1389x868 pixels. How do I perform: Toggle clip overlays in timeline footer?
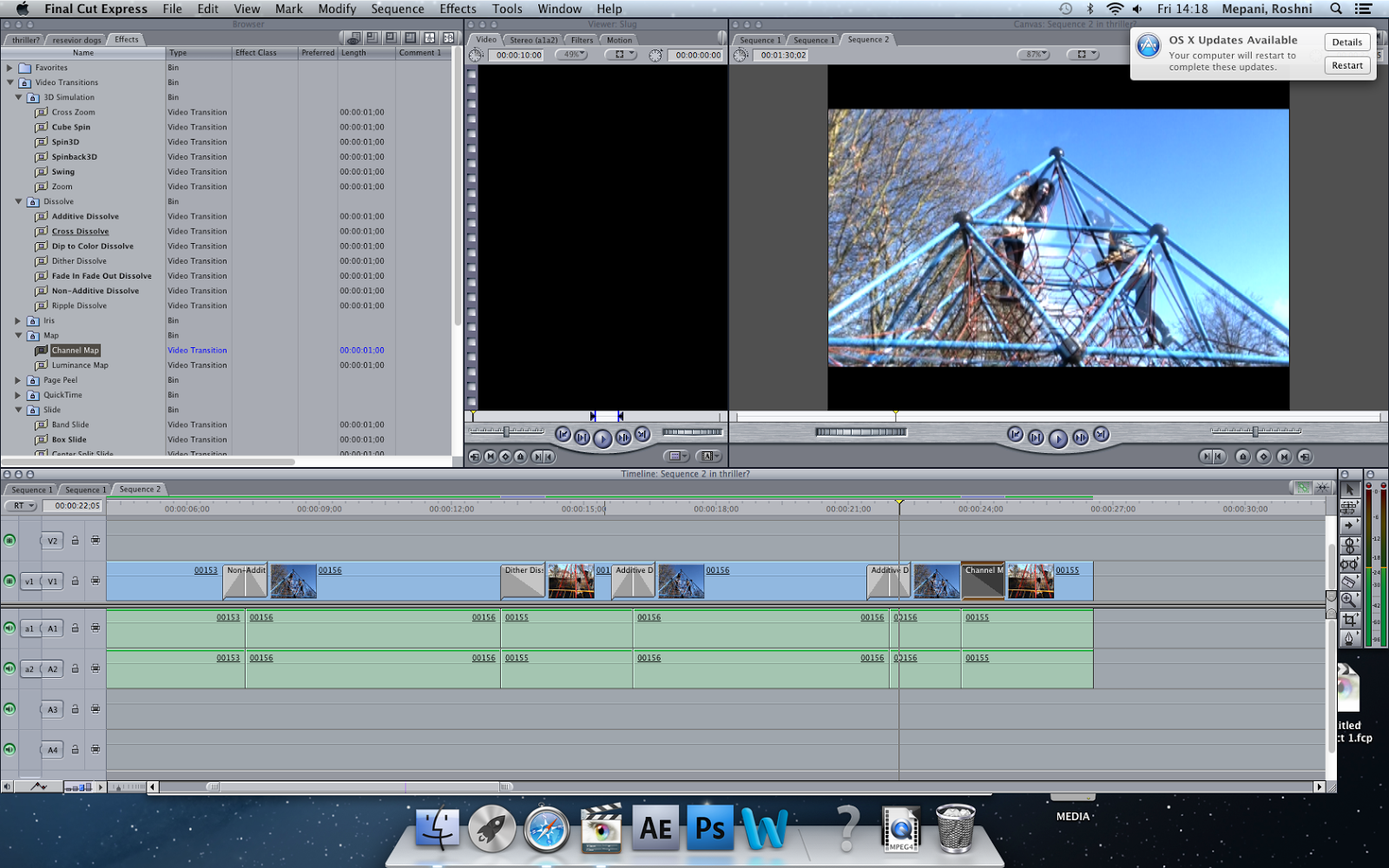point(39,786)
